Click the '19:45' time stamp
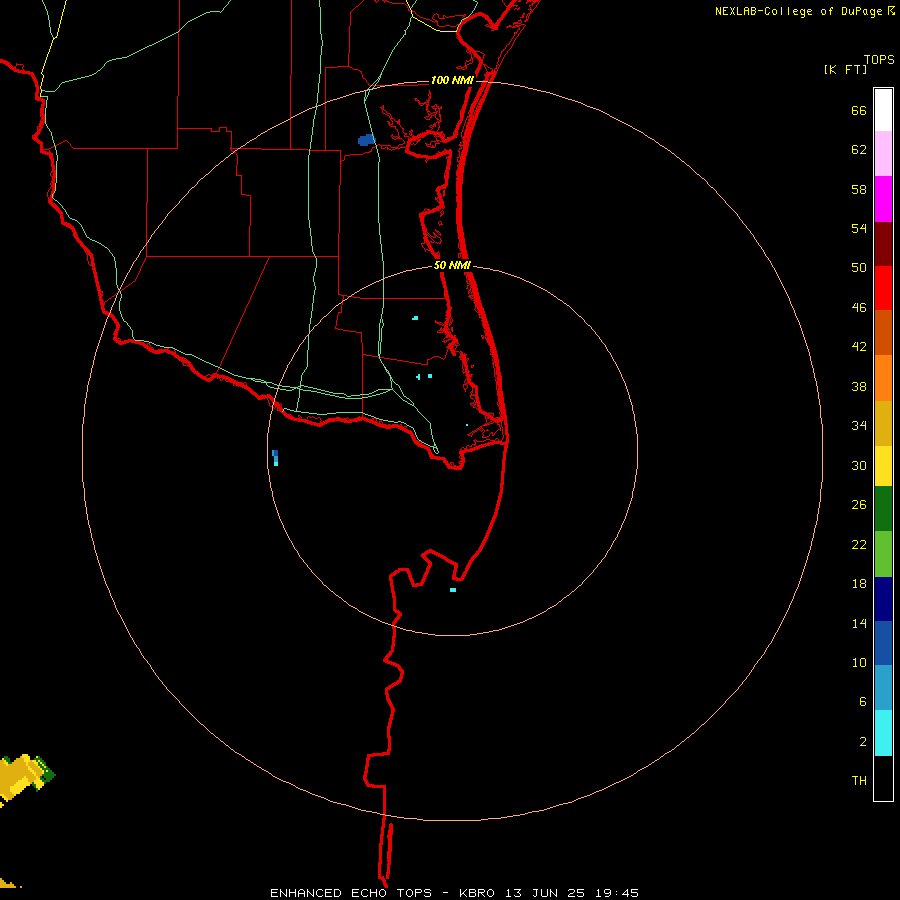Image resolution: width=900 pixels, height=900 pixels. click(617, 893)
